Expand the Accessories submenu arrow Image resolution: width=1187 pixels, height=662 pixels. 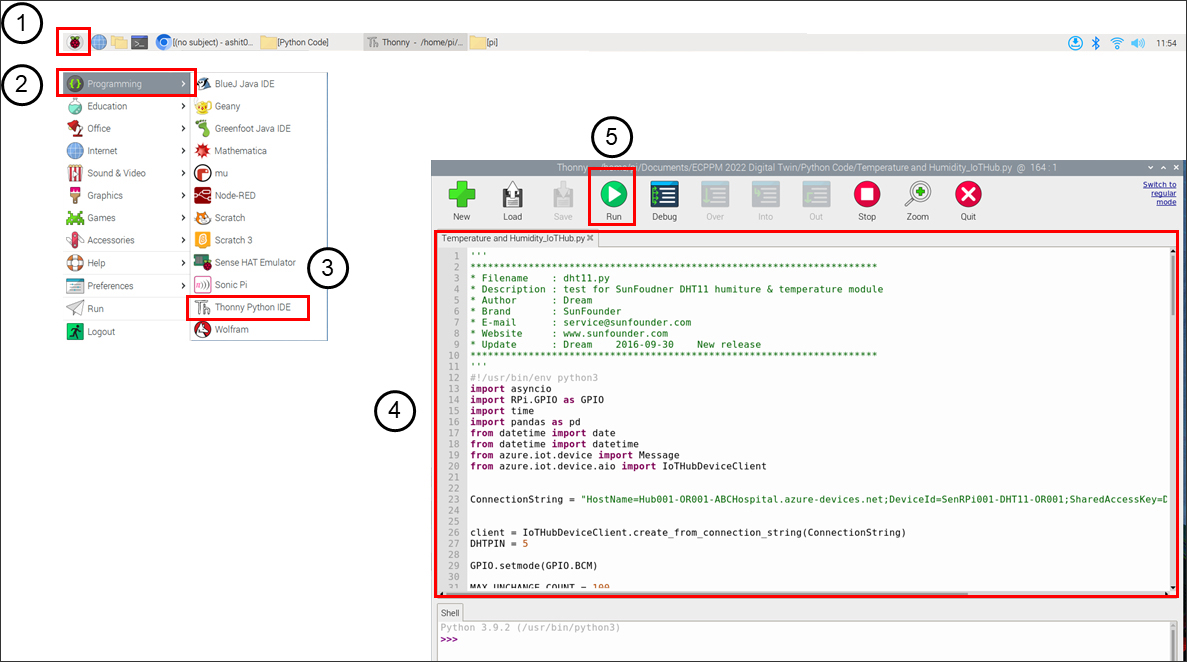183,240
